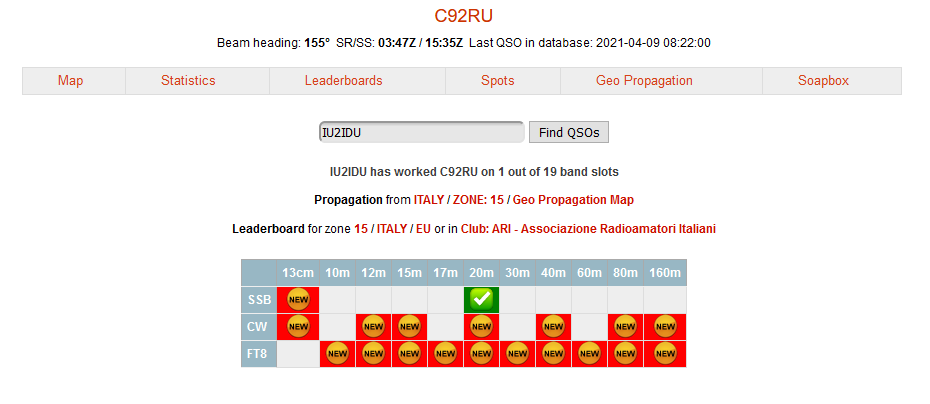The width and height of the screenshot is (930, 404).
Task: Open Club: ARI - Associazione Radioamatori Italiani link
Action: tap(587, 228)
